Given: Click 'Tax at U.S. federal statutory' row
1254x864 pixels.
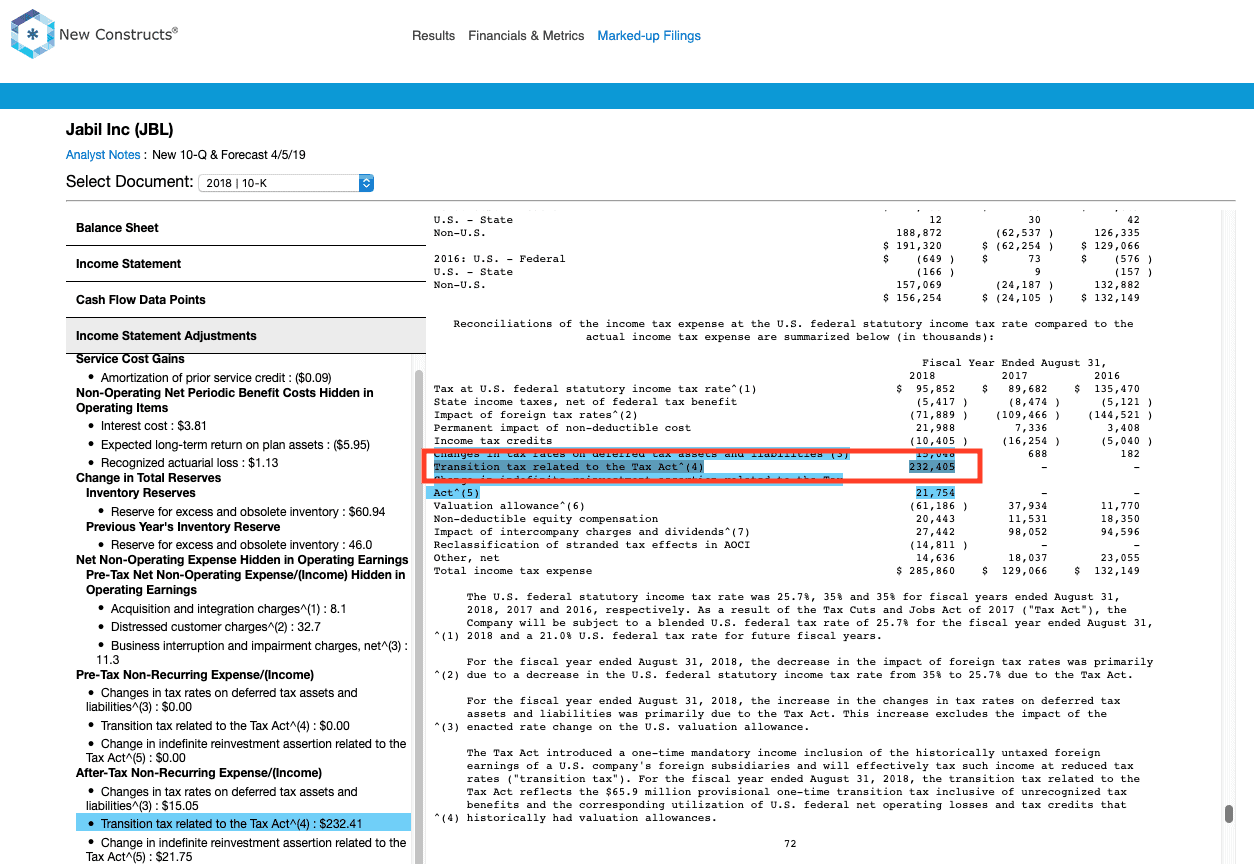Looking at the screenshot, I should click(595, 389).
